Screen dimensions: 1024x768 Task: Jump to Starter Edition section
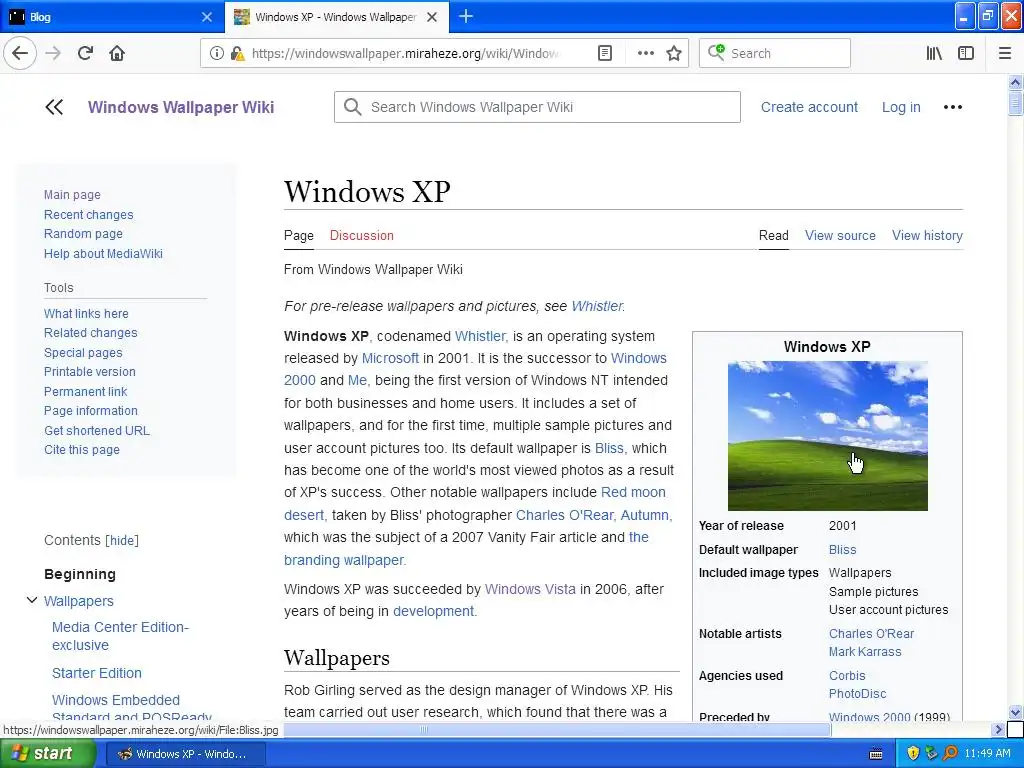click(97, 673)
